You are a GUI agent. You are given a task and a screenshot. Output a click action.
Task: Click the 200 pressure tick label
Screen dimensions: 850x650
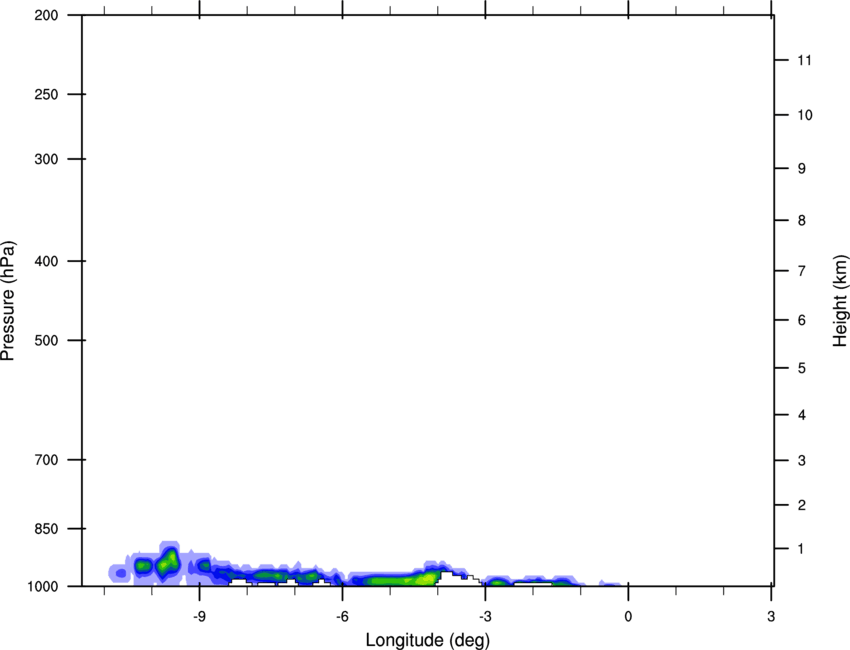[x=46, y=15]
